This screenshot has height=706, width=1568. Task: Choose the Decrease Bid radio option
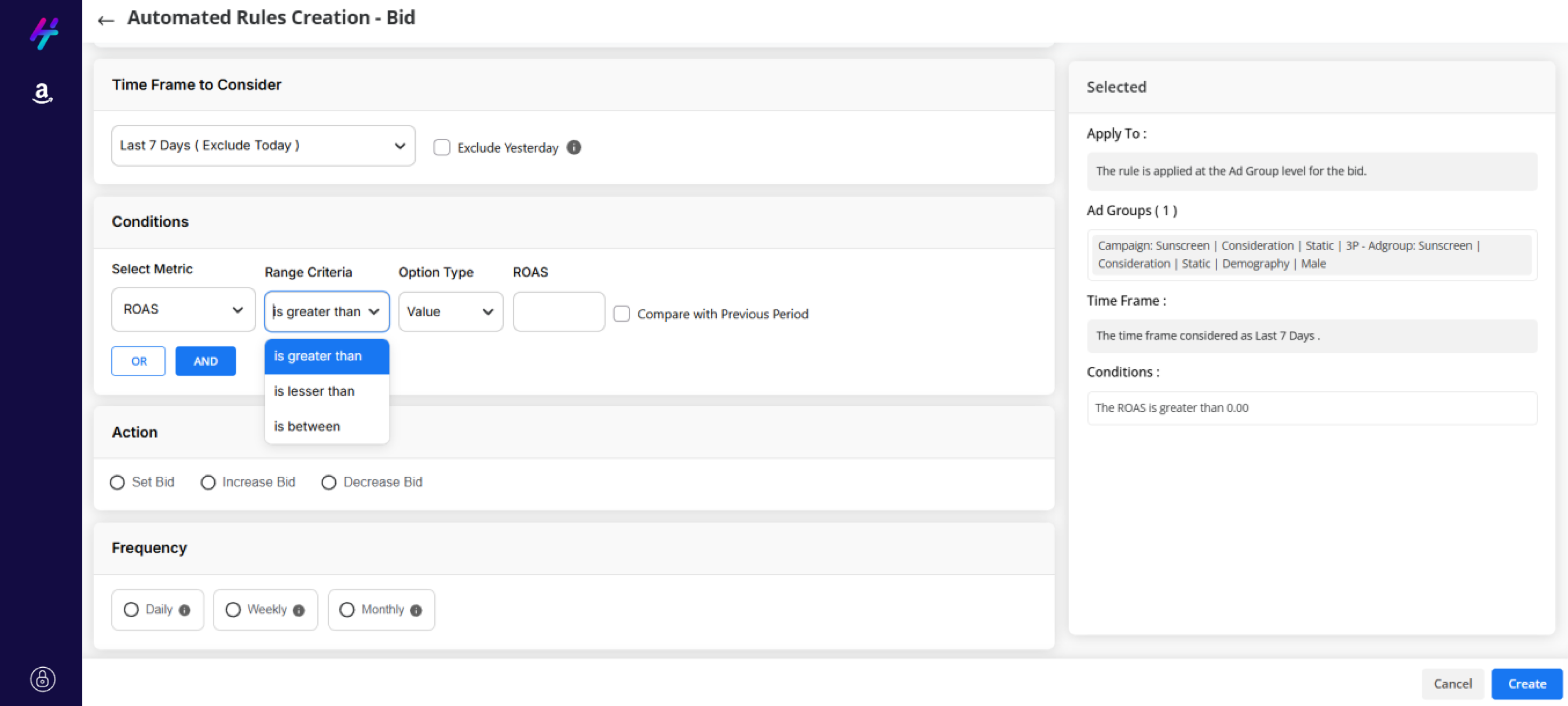pos(329,482)
